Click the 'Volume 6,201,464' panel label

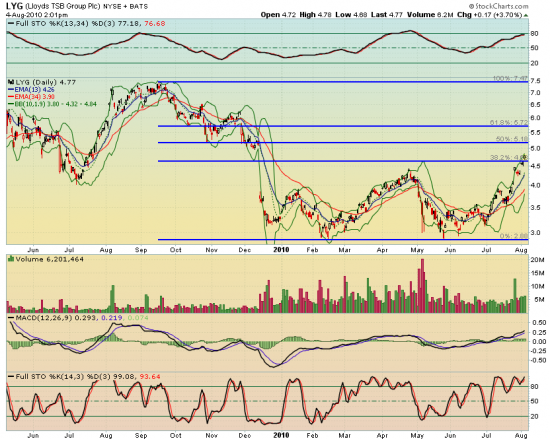pos(49,259)
